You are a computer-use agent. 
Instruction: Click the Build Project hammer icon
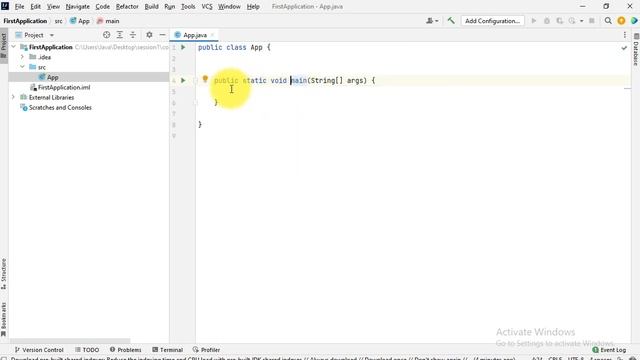pos(451,20)
